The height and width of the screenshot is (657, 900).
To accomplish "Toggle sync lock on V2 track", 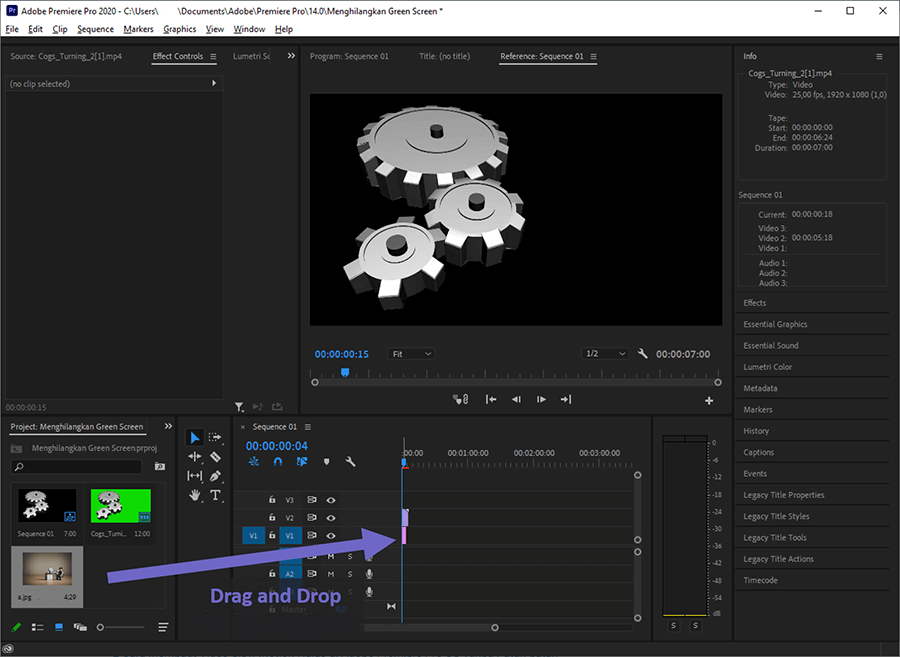I will tap(312, 518).
